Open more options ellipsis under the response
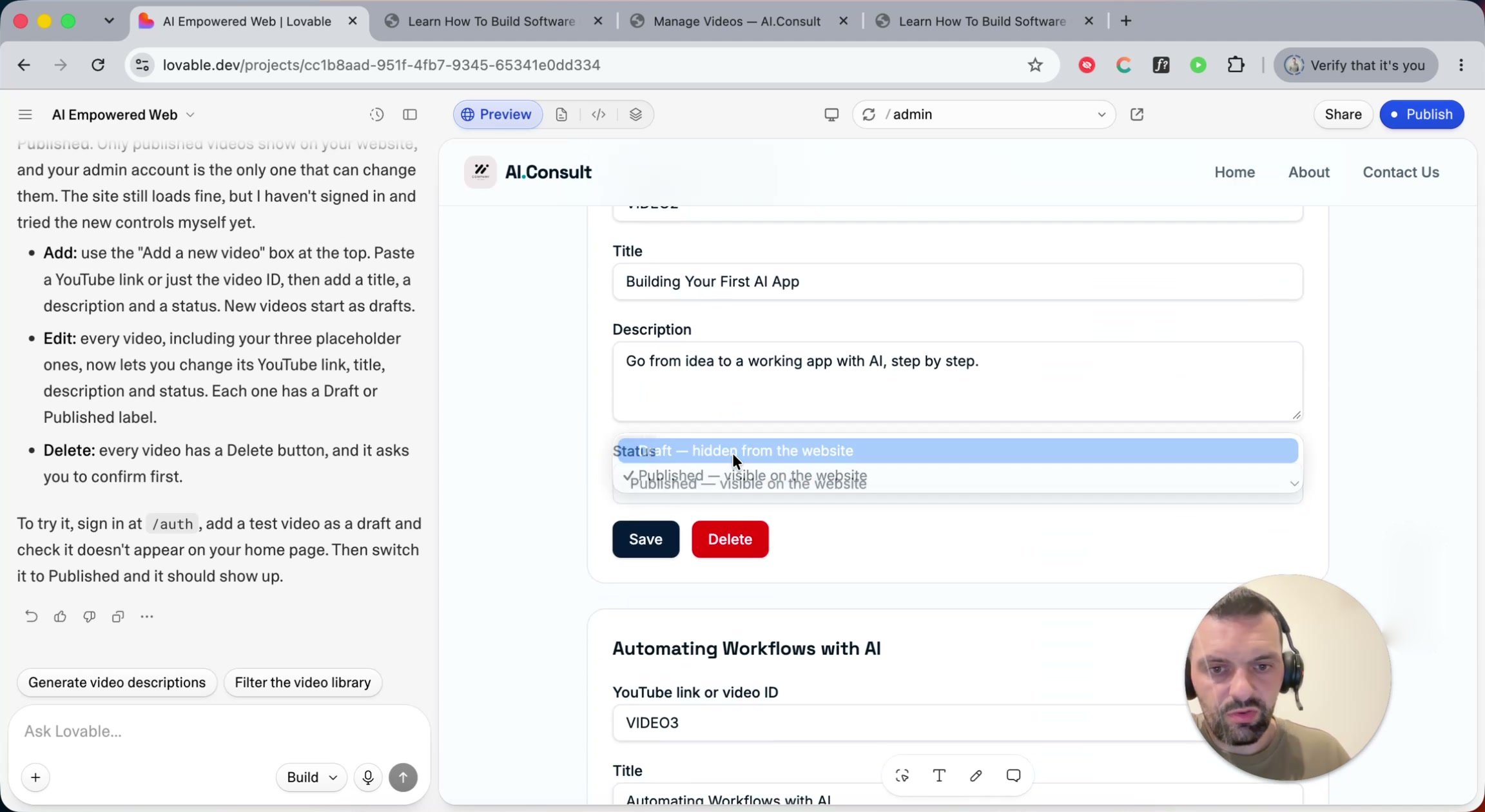Screen dimensions: 1485x812 [147, 617]
